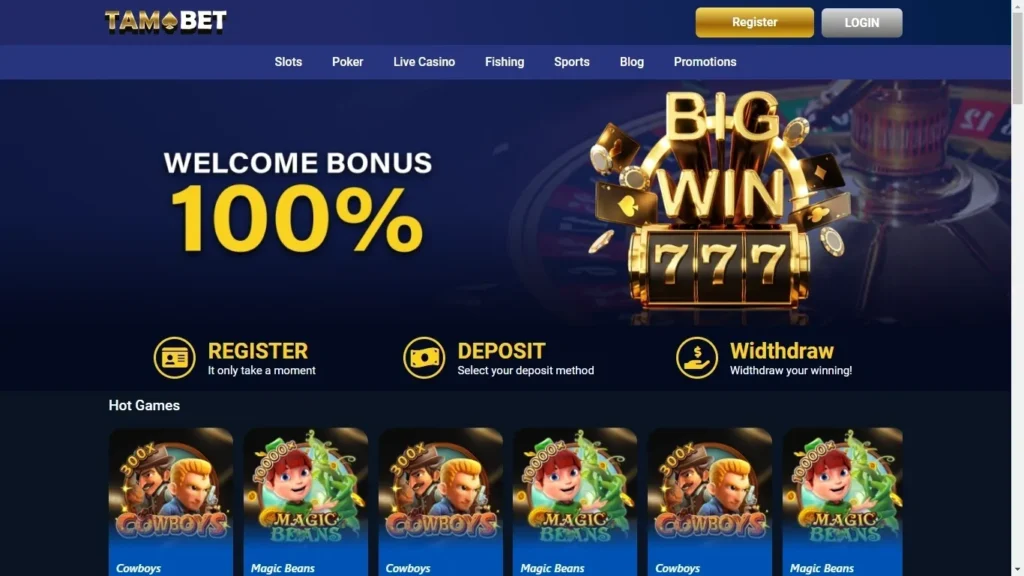The width and height of the screenshot is (1024, 576).
Task: Open the Slots menu
Action: [x=288, y=62]
